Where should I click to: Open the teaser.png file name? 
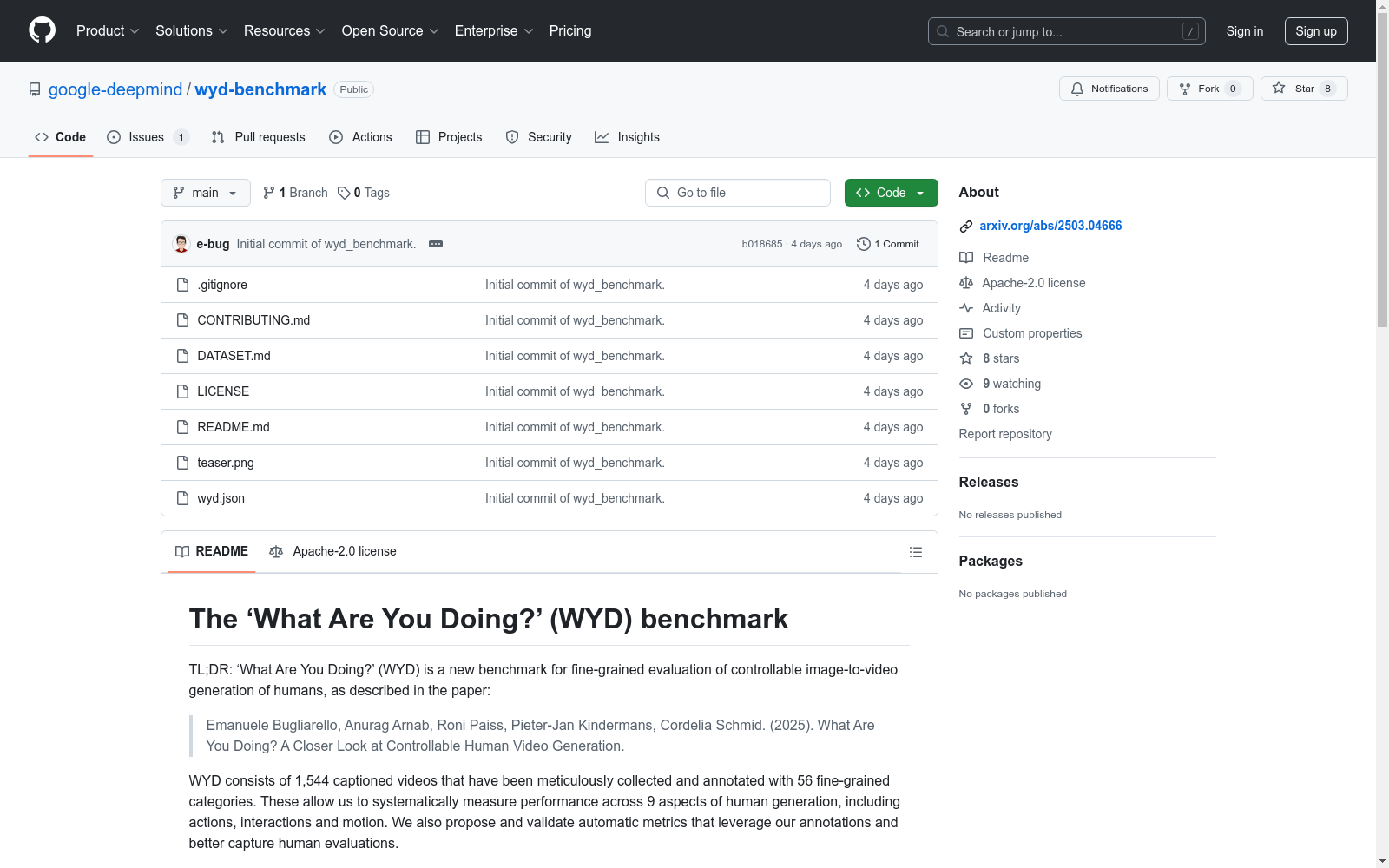(x=226, y=463)
